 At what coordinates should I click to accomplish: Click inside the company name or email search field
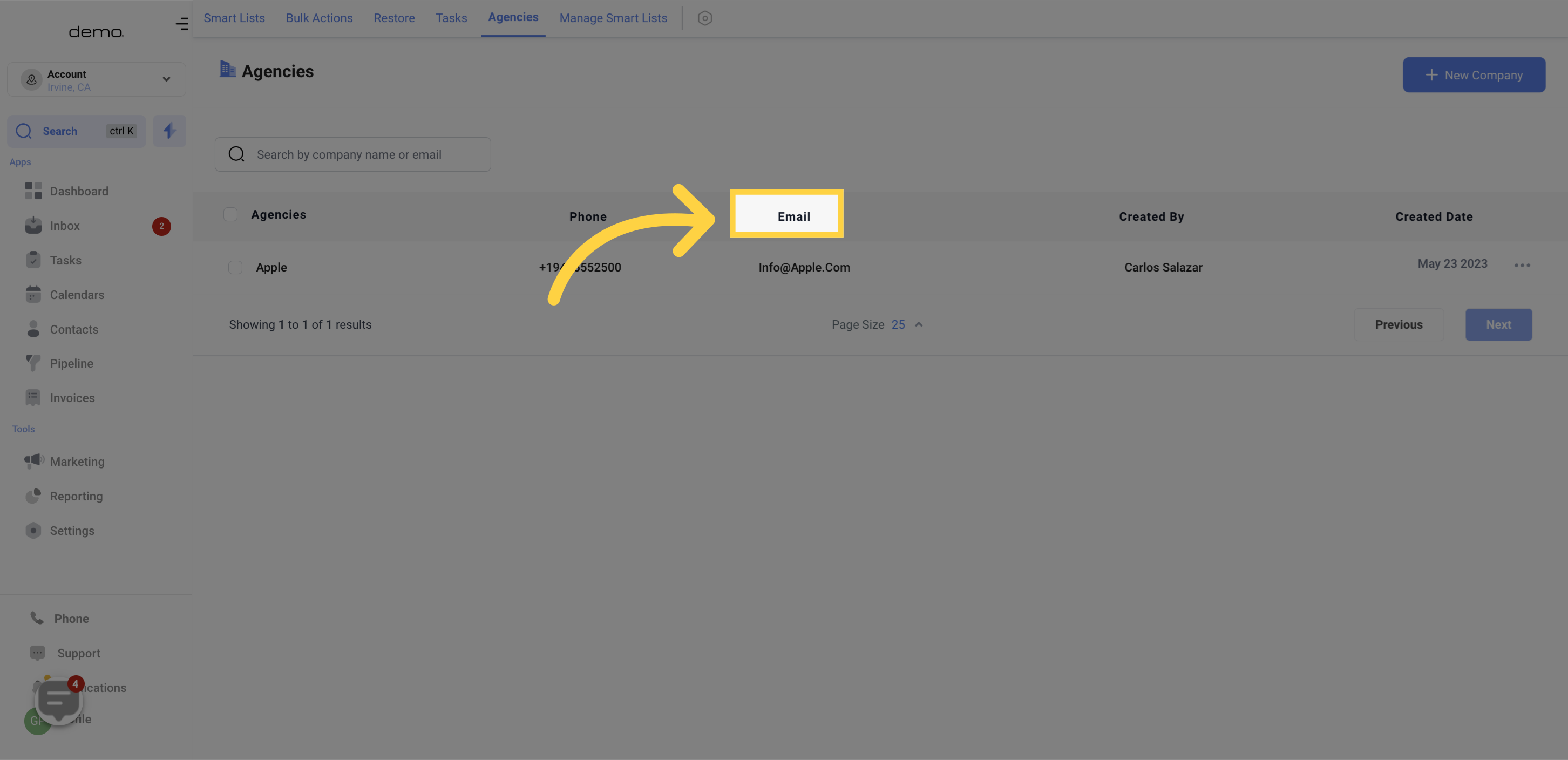[x=353, y=154]
